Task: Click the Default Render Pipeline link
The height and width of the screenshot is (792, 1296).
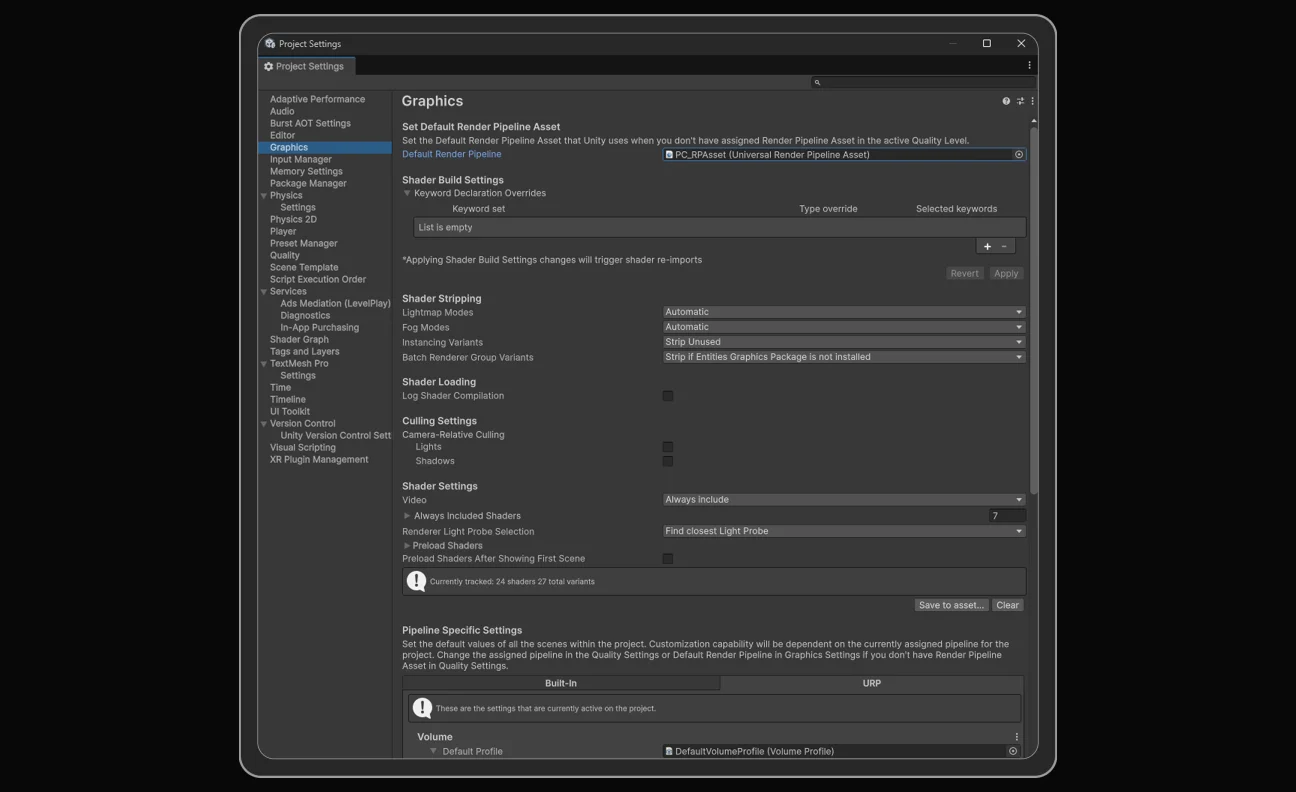Action: click(452, 154)
